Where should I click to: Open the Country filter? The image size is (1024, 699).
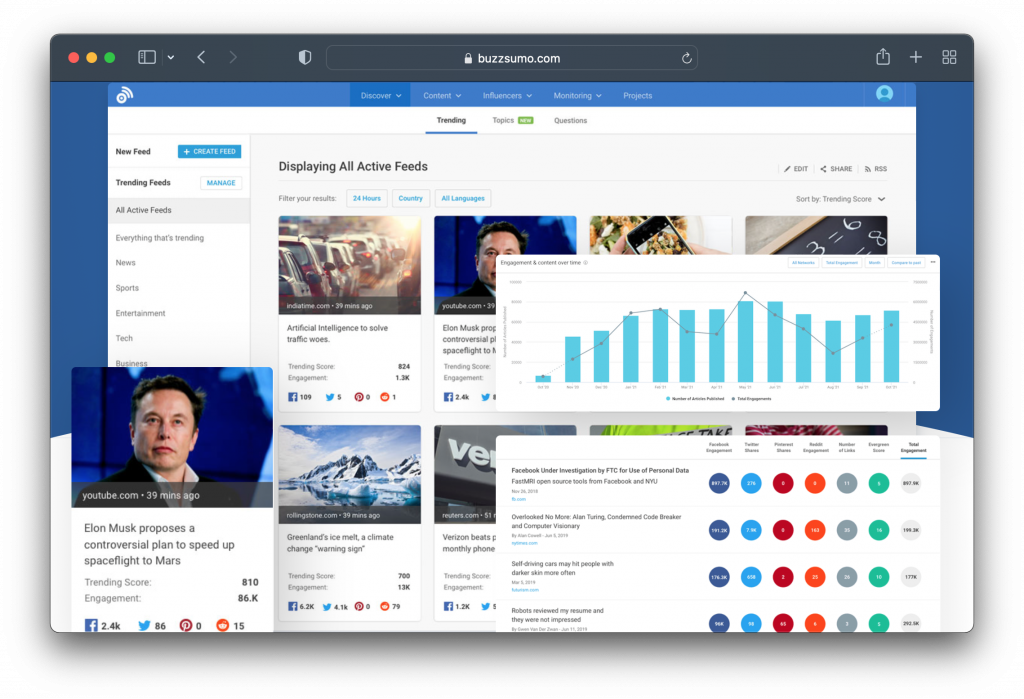410,198
